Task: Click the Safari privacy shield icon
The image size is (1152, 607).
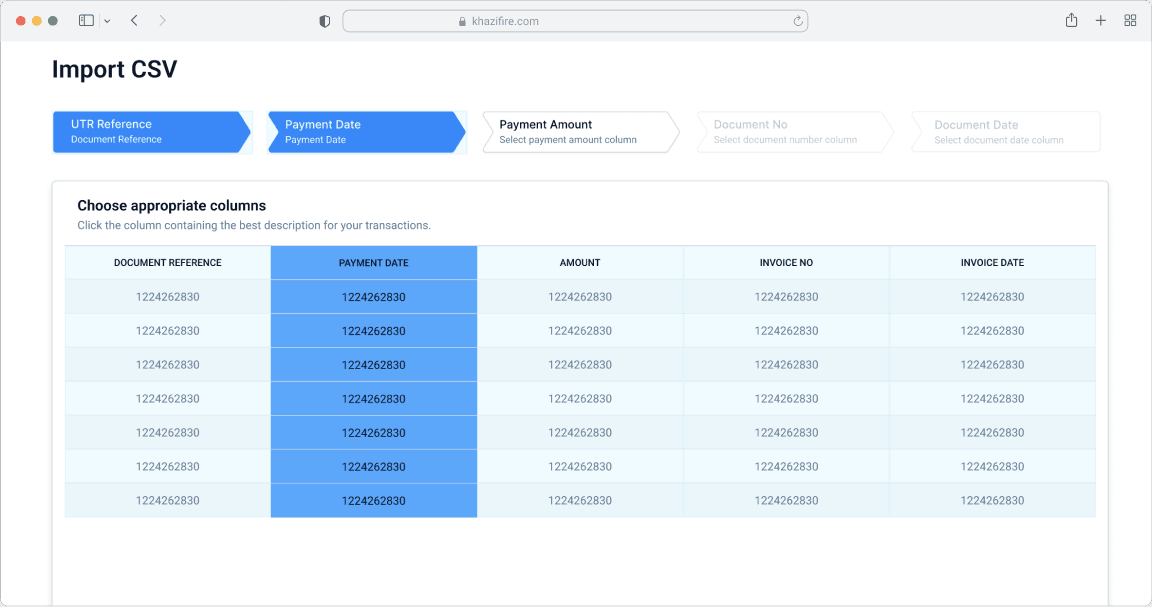Action: pos(324,20)
